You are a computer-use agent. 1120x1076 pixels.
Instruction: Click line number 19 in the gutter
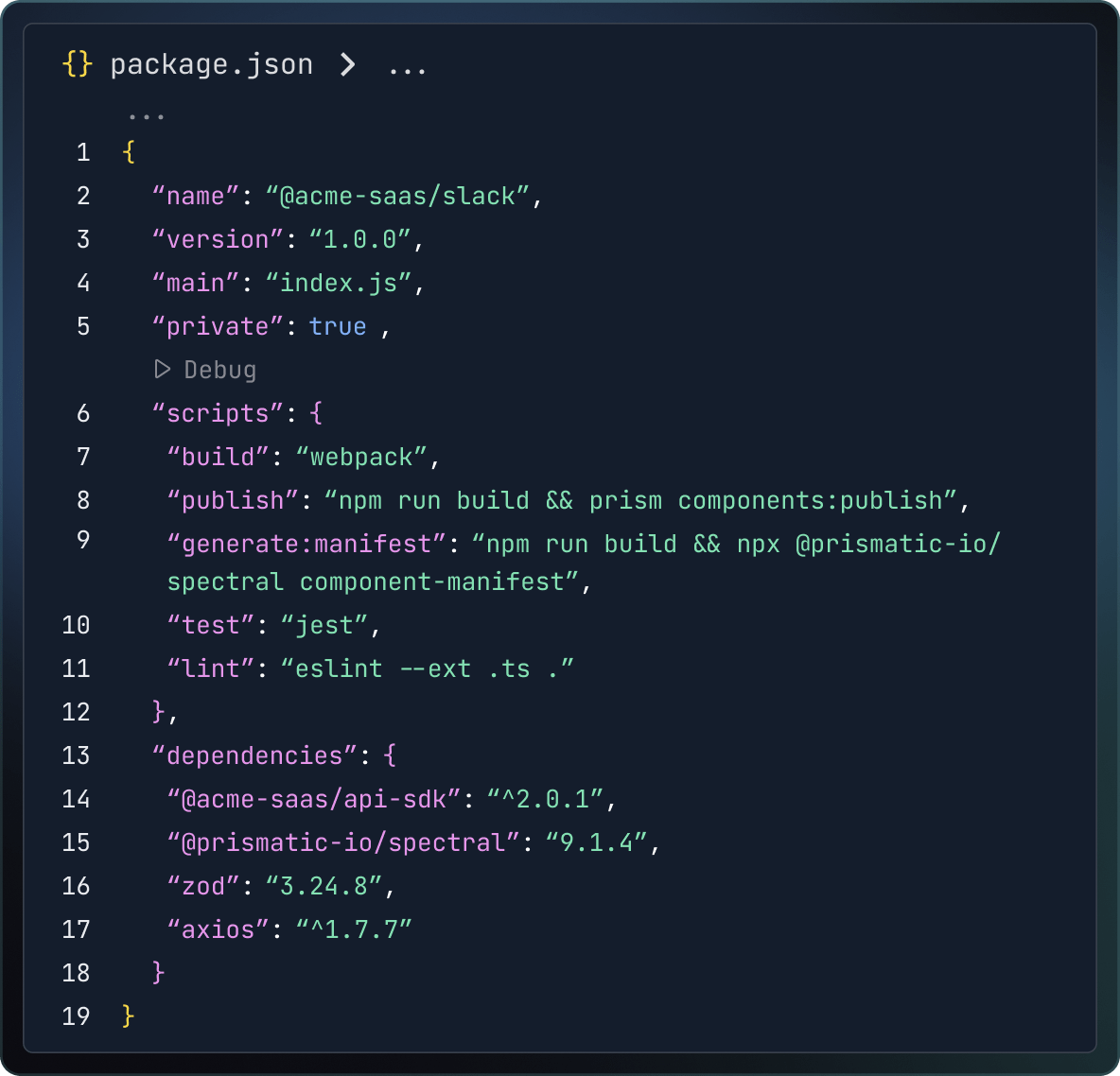tap(76, 1016)
